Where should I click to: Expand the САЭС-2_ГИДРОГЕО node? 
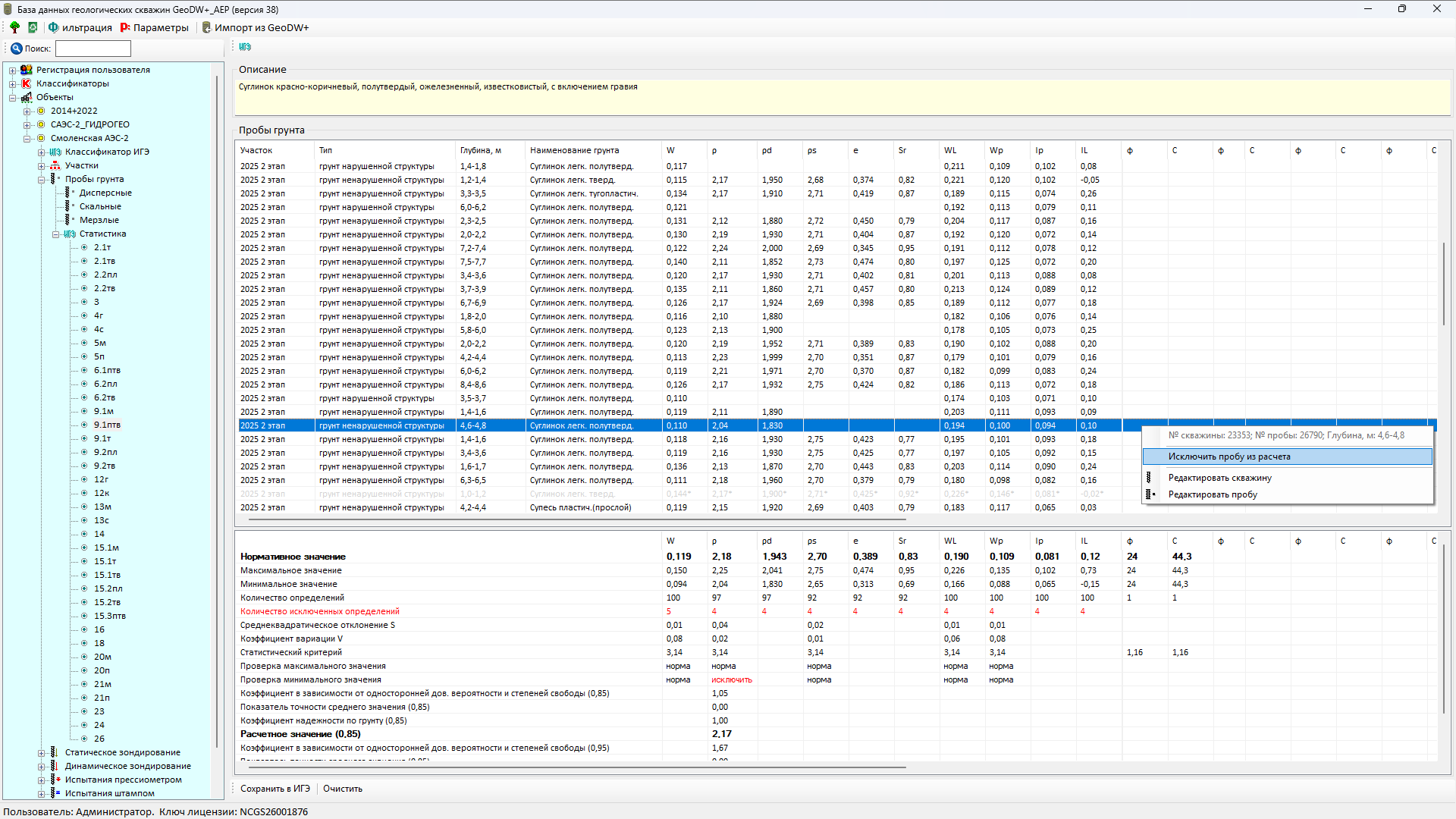pos(27,125)
